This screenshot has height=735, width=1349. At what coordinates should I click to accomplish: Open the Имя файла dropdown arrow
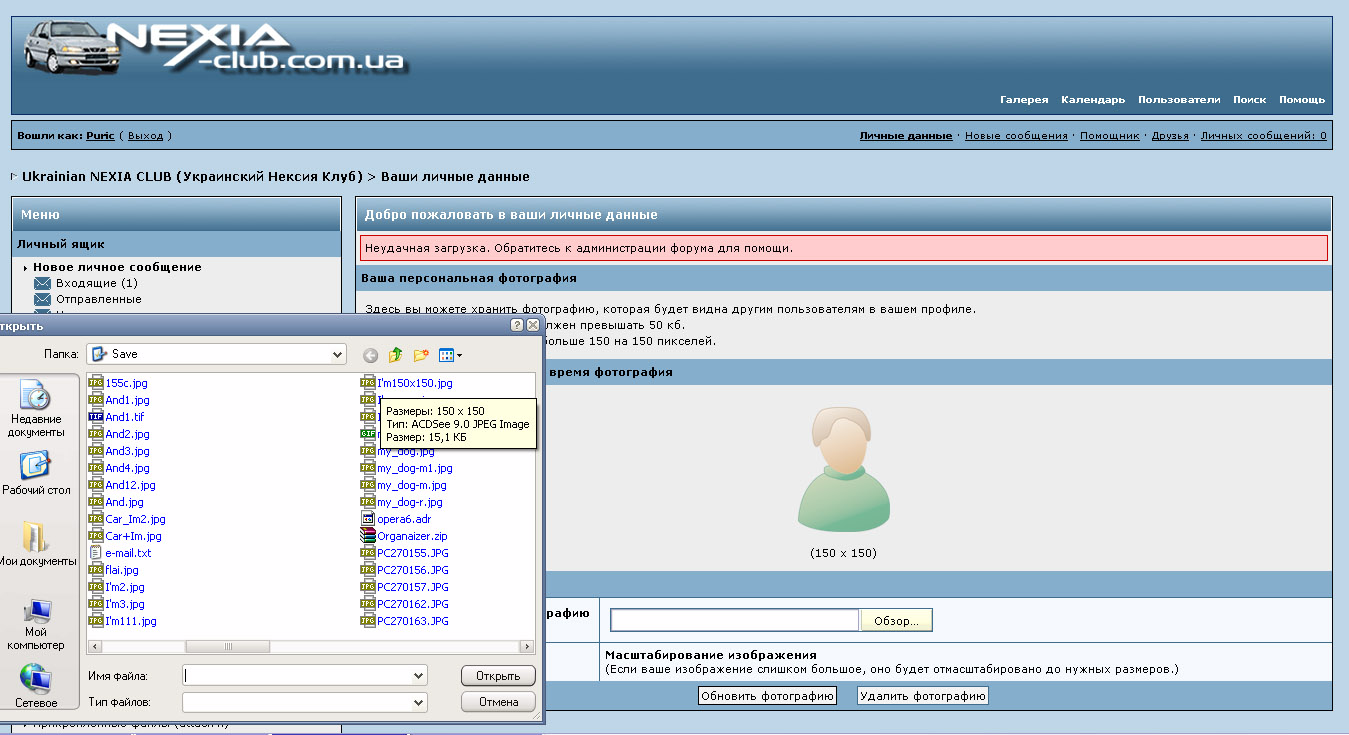coord(418,676)
